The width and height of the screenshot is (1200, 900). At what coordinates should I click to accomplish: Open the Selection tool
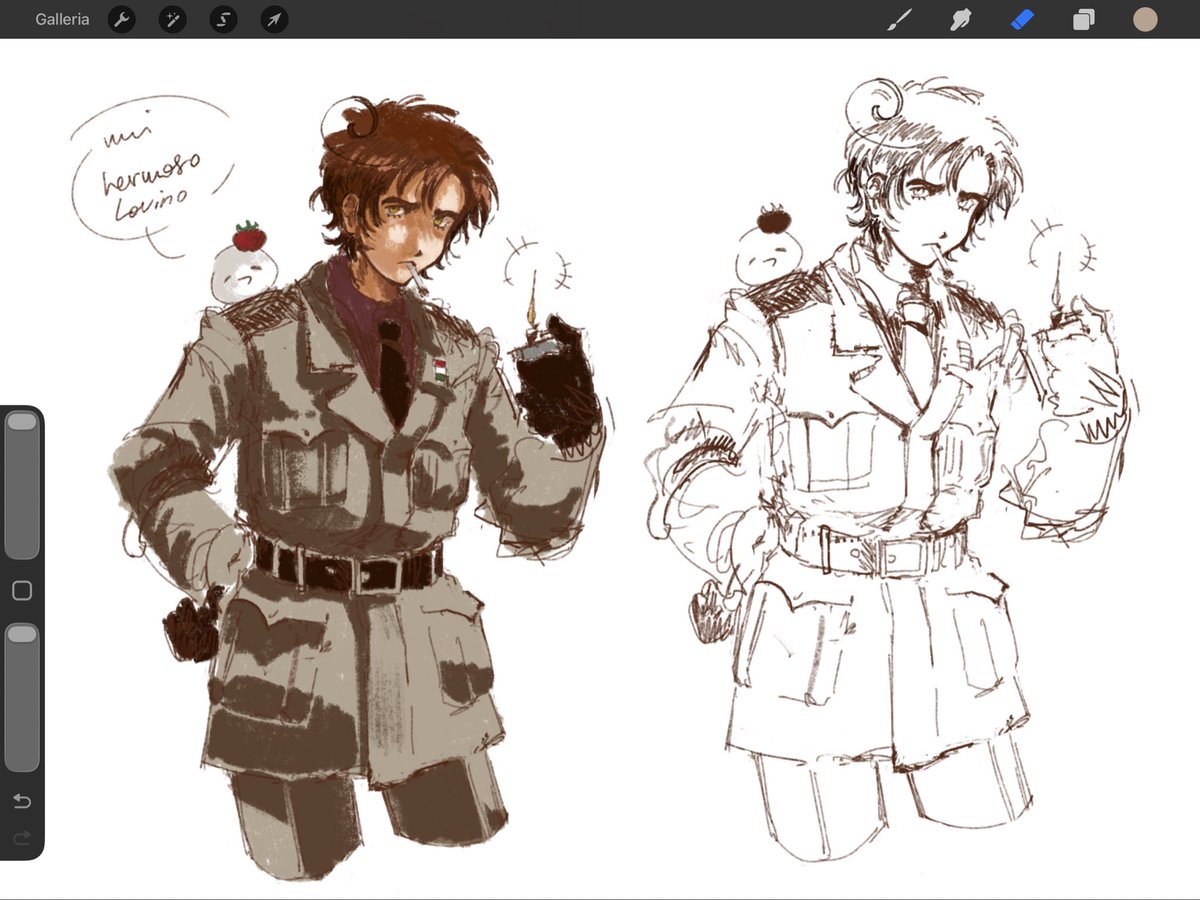[223, 19]
